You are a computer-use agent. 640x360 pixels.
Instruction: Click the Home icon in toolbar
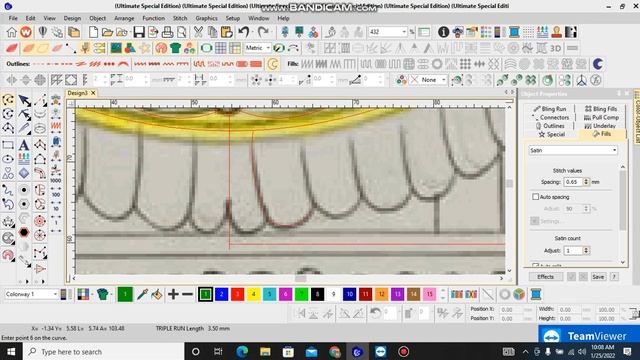coord(11,32)
